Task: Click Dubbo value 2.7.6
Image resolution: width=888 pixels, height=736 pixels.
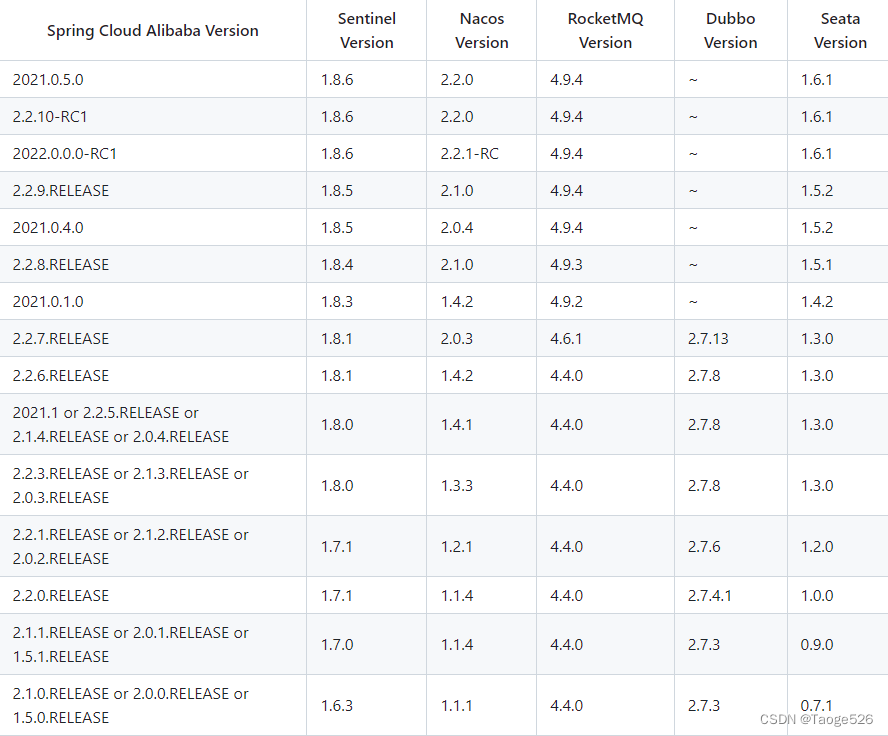Action: tap(704, 547)
